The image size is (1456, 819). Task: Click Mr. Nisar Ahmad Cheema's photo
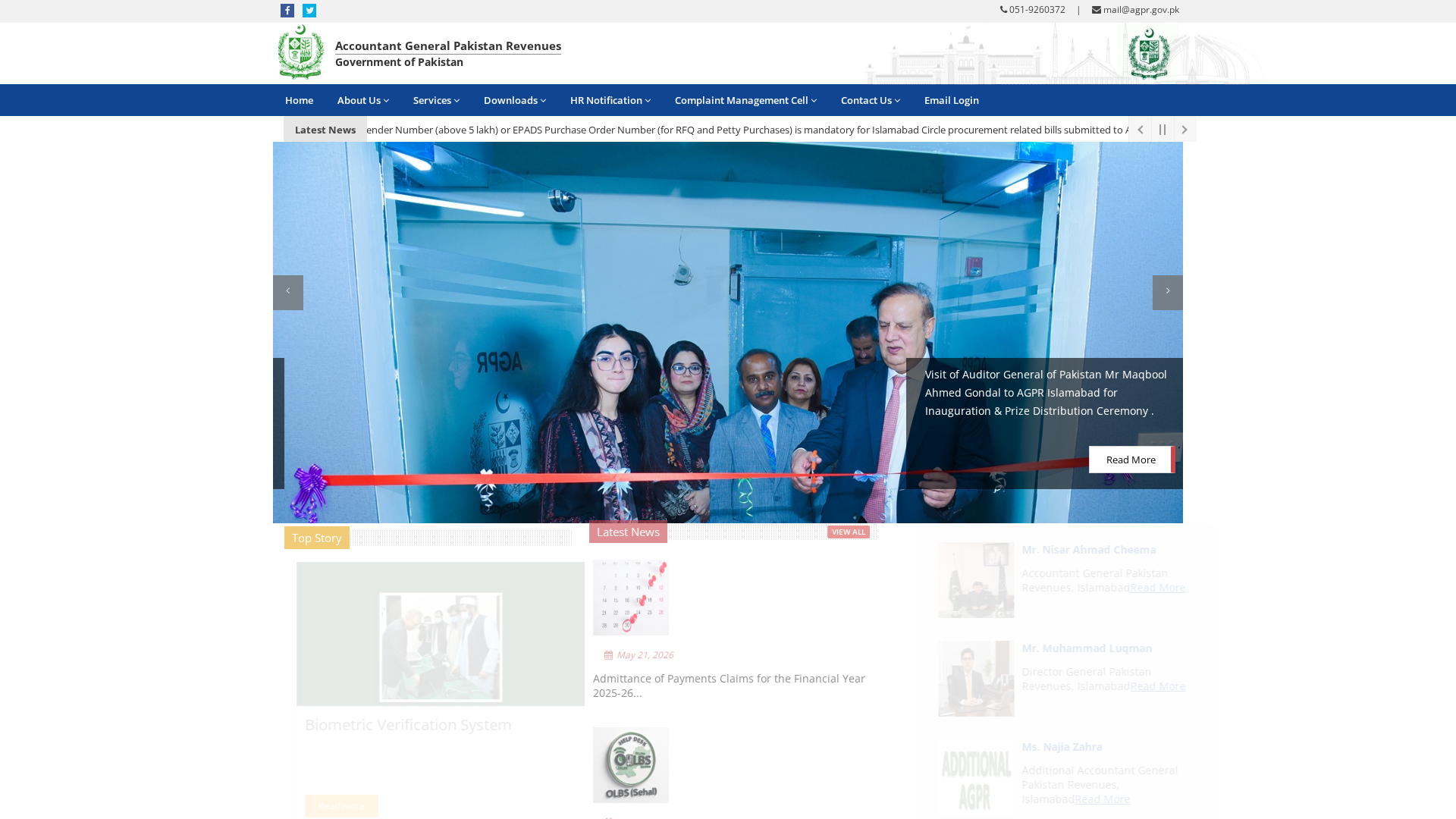pos(976,580)
